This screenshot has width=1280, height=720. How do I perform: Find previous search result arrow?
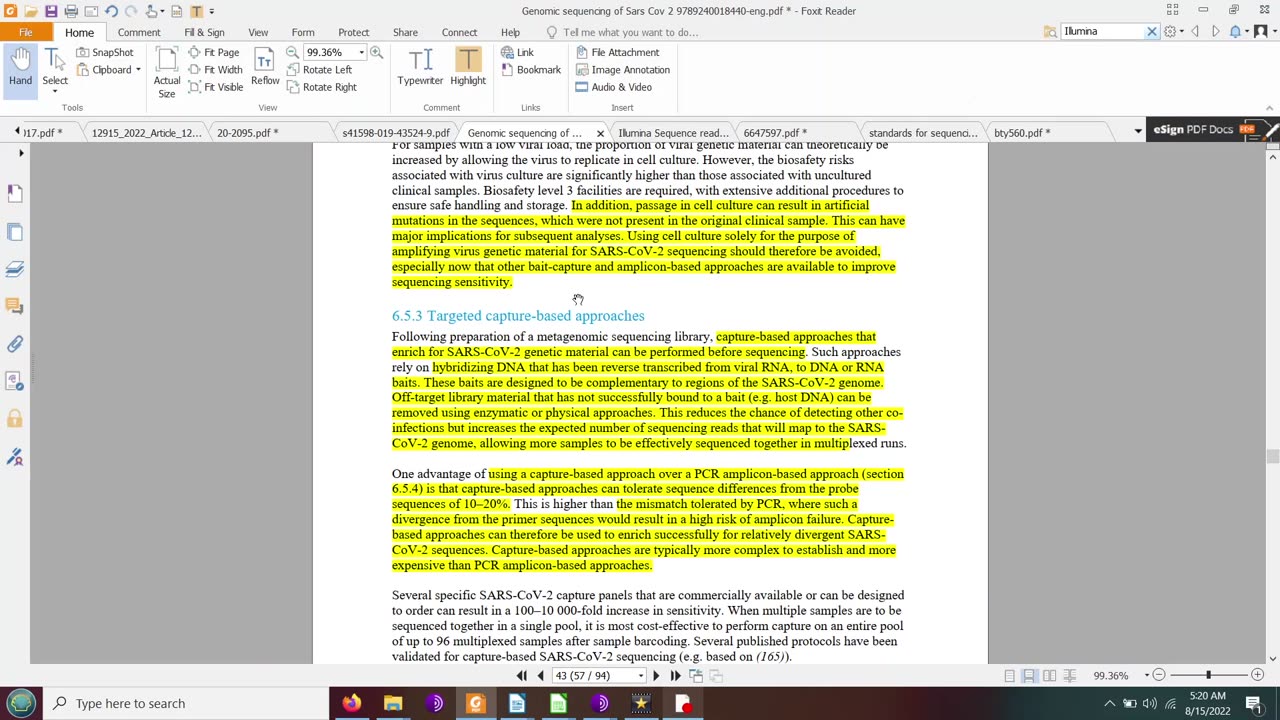click(x=1195, y=32)
